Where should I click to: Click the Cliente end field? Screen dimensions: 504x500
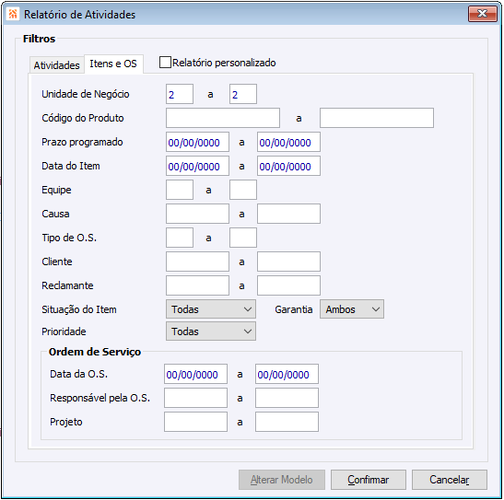pyautogui.click(x=289, y=262)
